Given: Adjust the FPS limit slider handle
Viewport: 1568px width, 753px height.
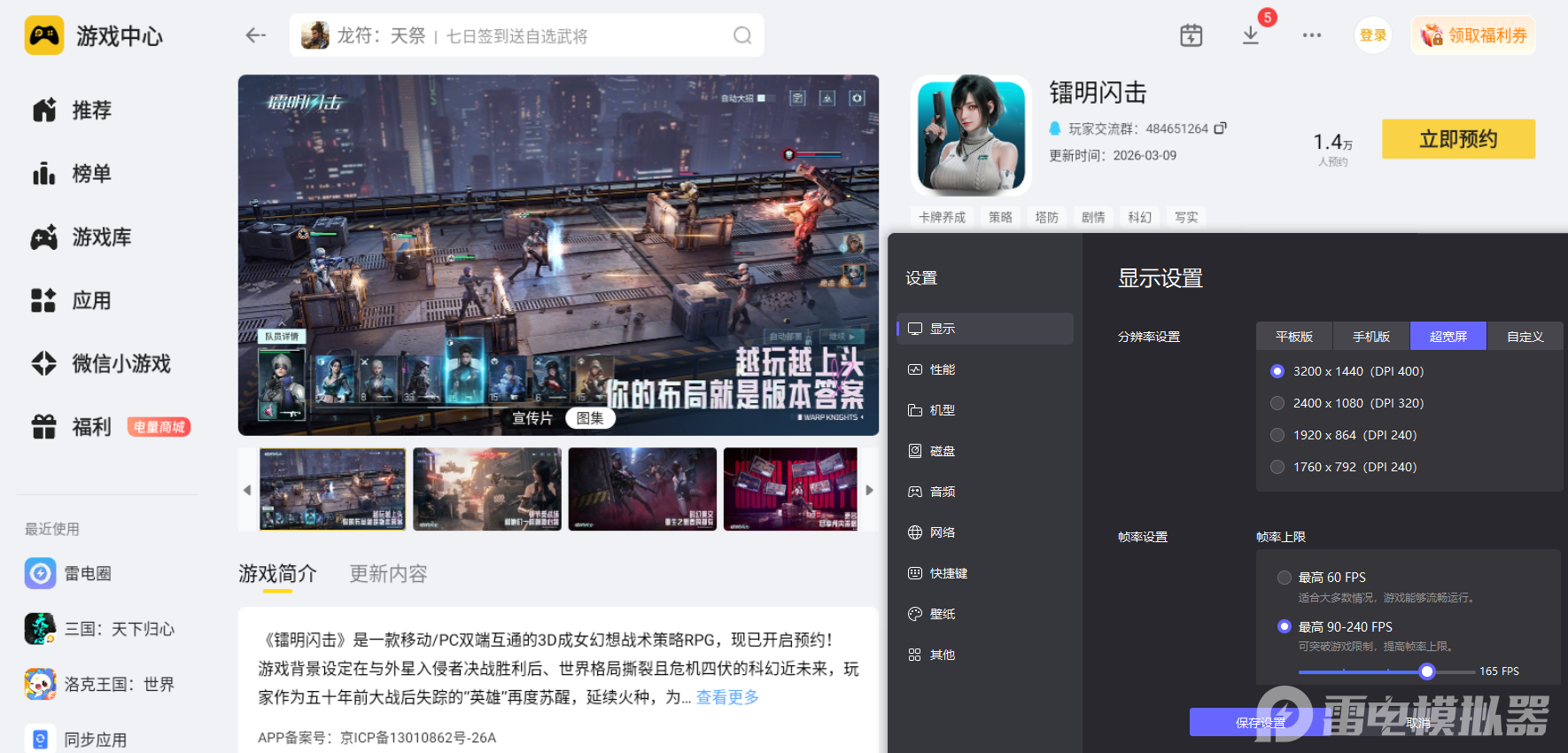Looking at the screenshot, I should 1426,671.
